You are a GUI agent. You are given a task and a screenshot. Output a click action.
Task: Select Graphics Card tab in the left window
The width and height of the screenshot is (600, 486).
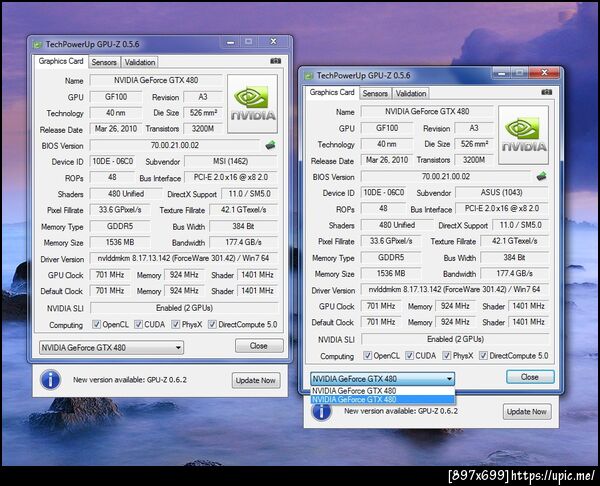pos(61,61)
